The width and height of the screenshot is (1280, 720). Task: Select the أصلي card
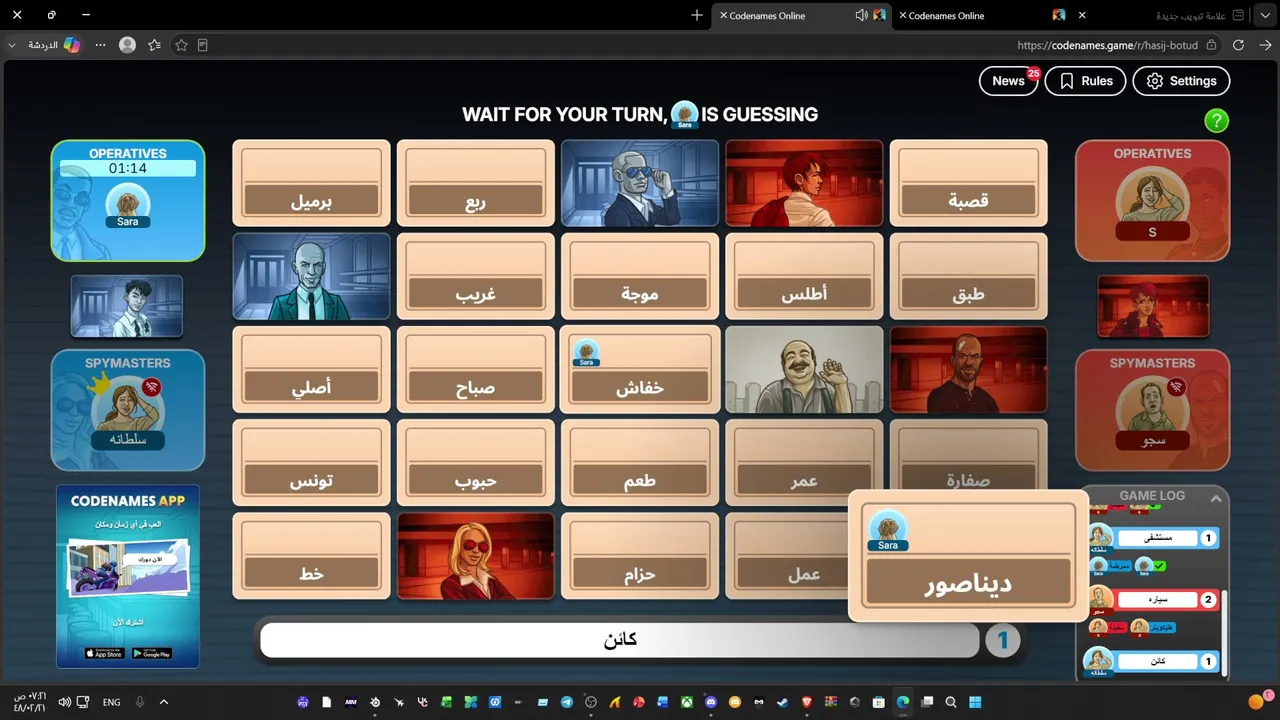tap(311, 369)
